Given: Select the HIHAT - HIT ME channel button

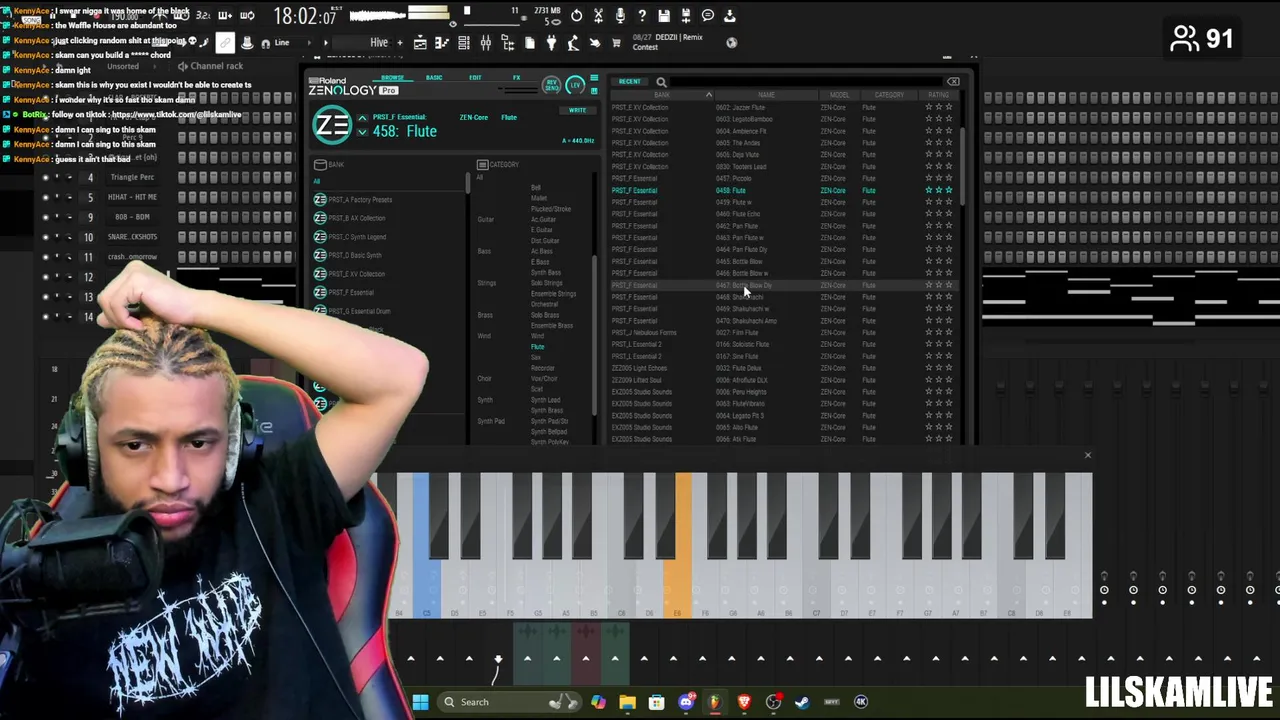Looking at the screenshot, I should (133, 197).
